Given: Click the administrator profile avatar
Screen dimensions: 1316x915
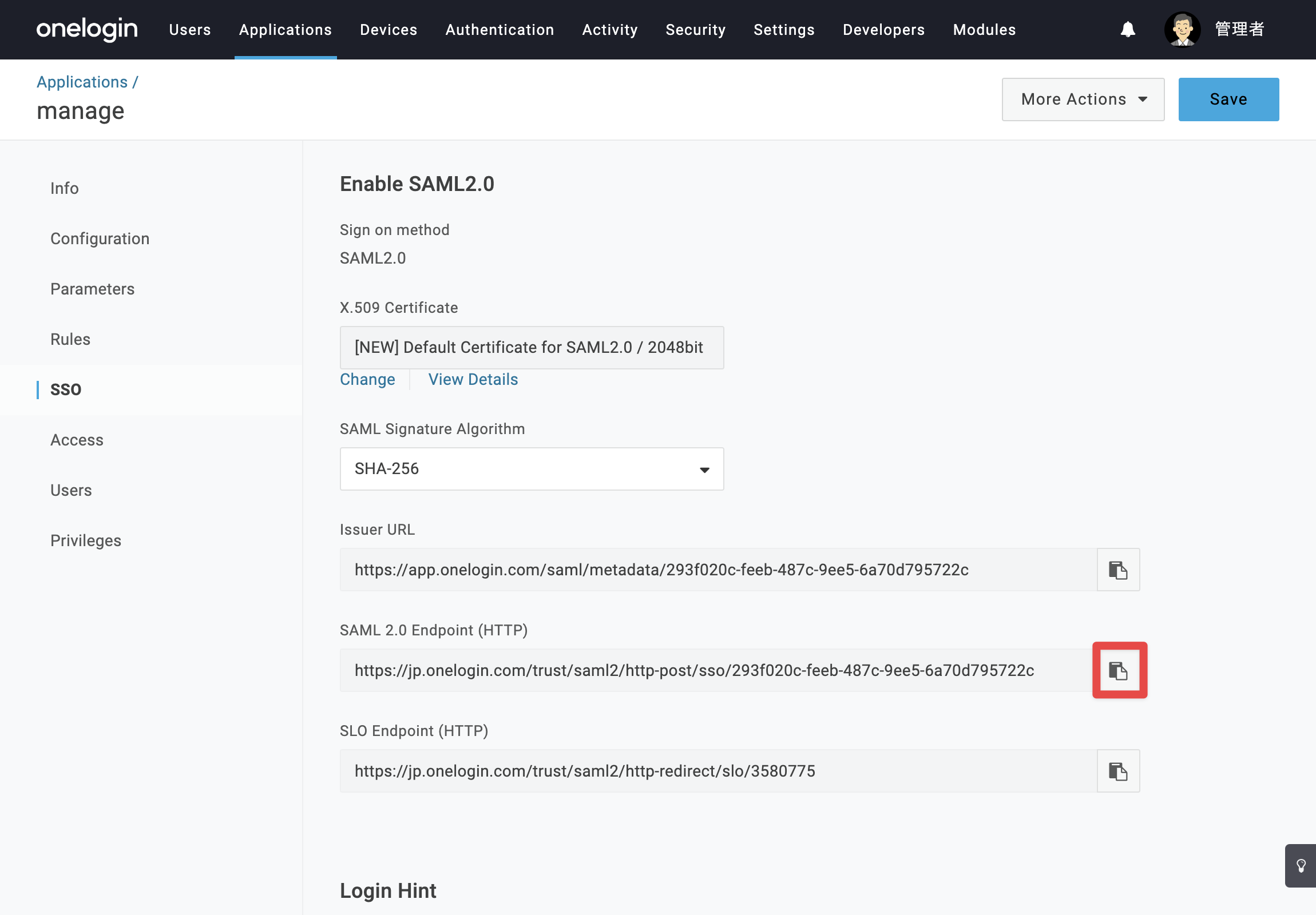Looking at the screenshot, I should [1182, 29].
